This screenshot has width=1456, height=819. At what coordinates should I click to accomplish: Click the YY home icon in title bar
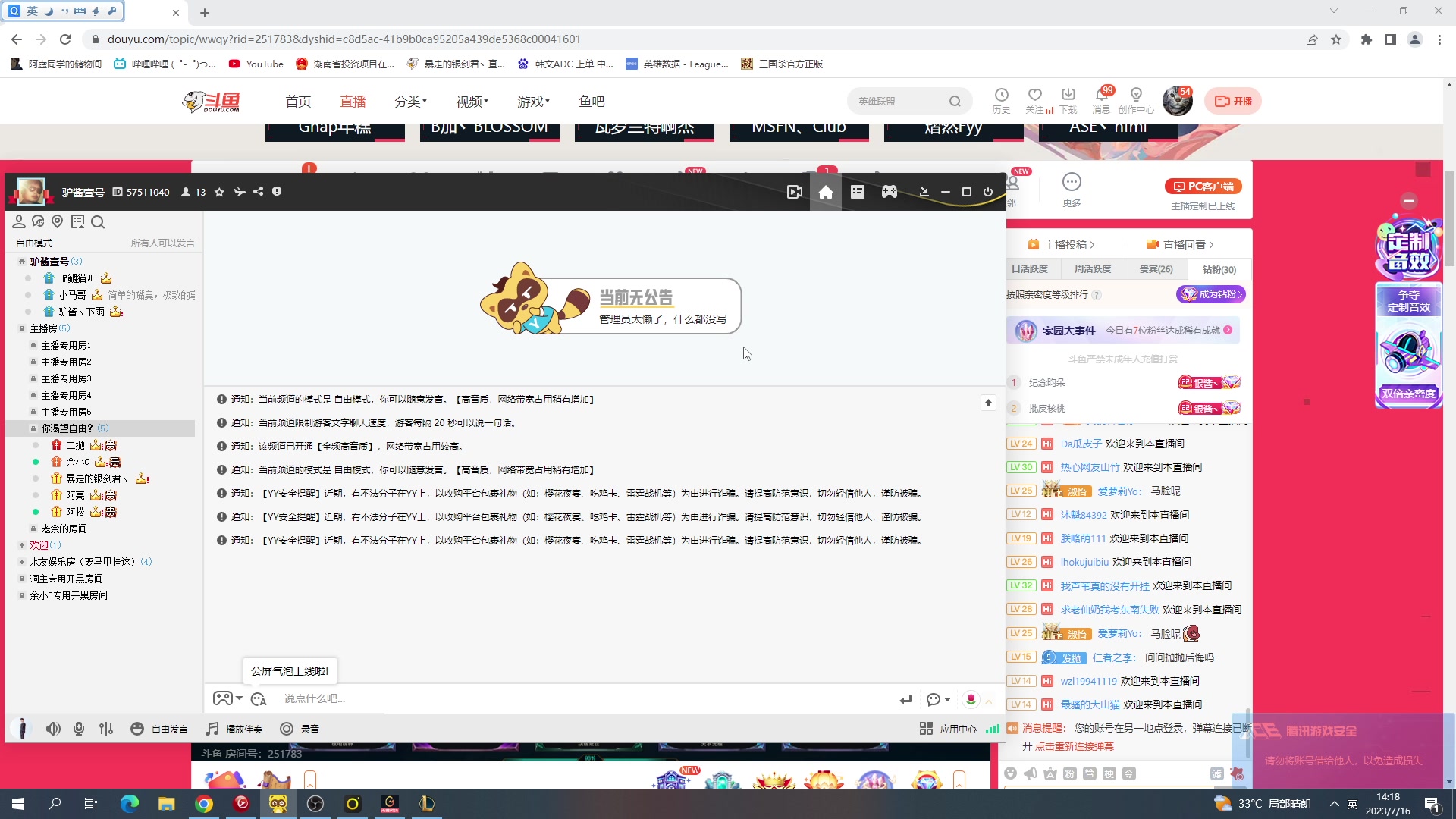826,193
